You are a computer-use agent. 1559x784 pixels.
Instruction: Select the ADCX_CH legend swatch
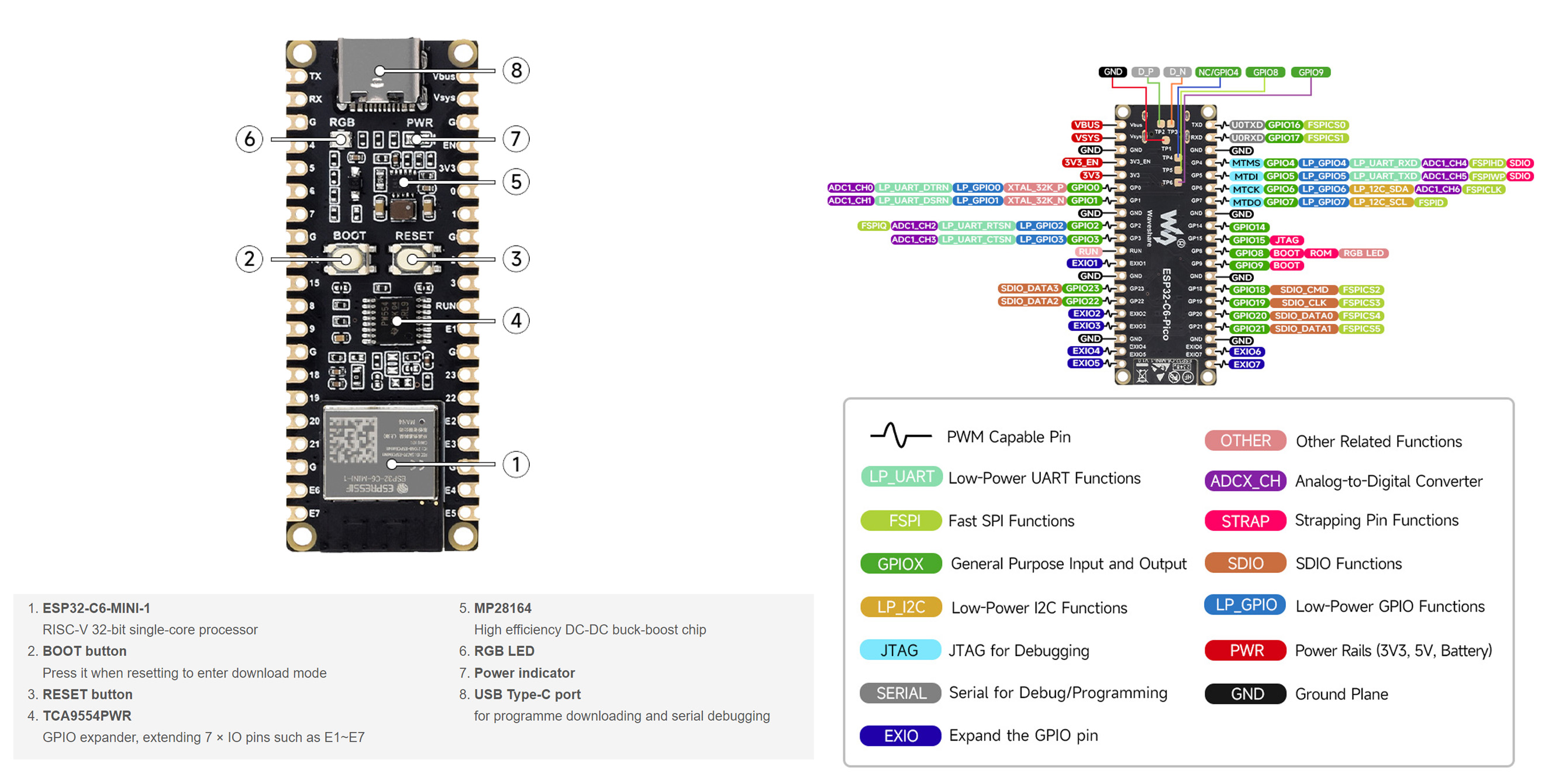(1246, 481)
